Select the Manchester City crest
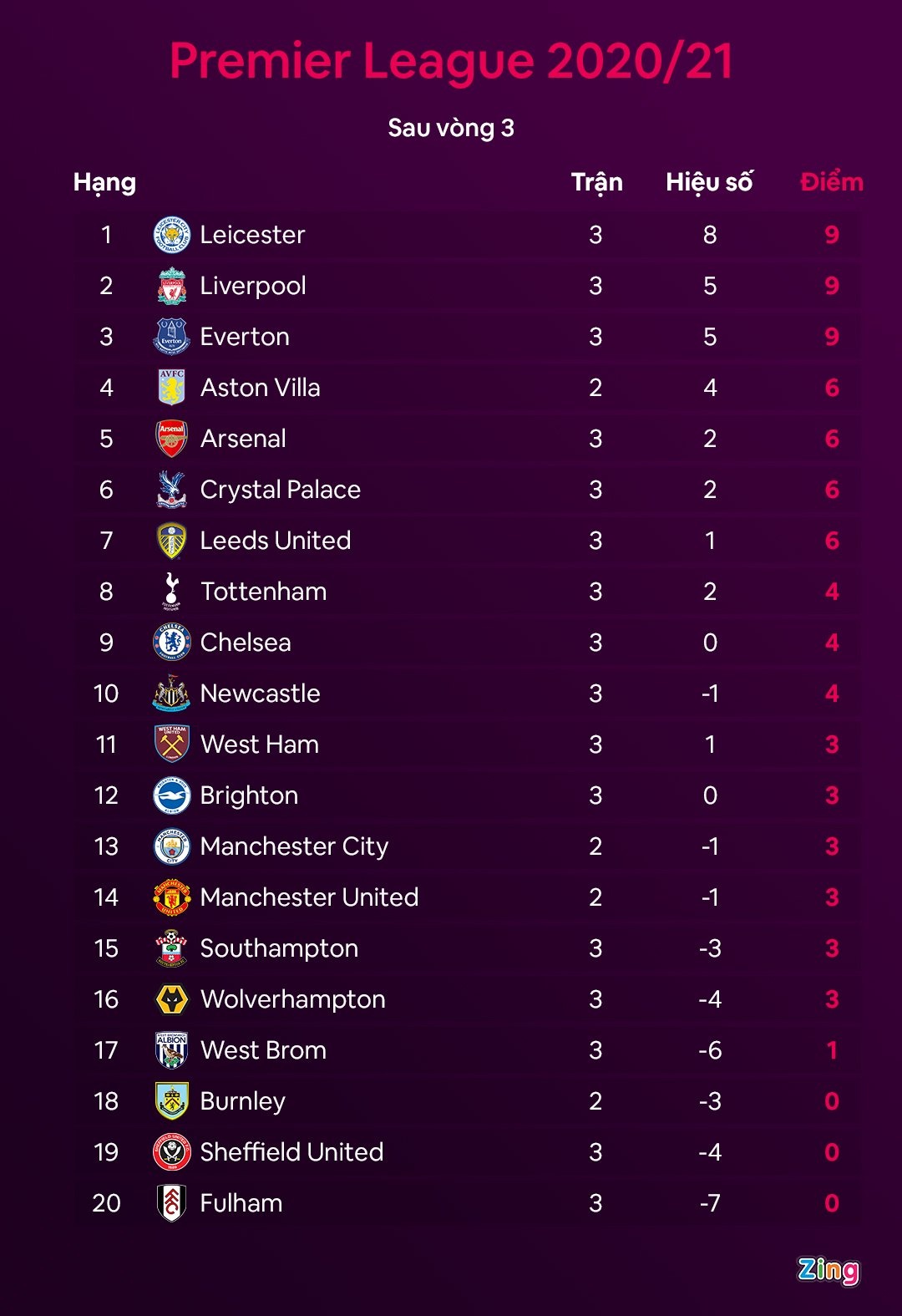This screenshot has height=1316, width=902. click(x=172, y=846)
